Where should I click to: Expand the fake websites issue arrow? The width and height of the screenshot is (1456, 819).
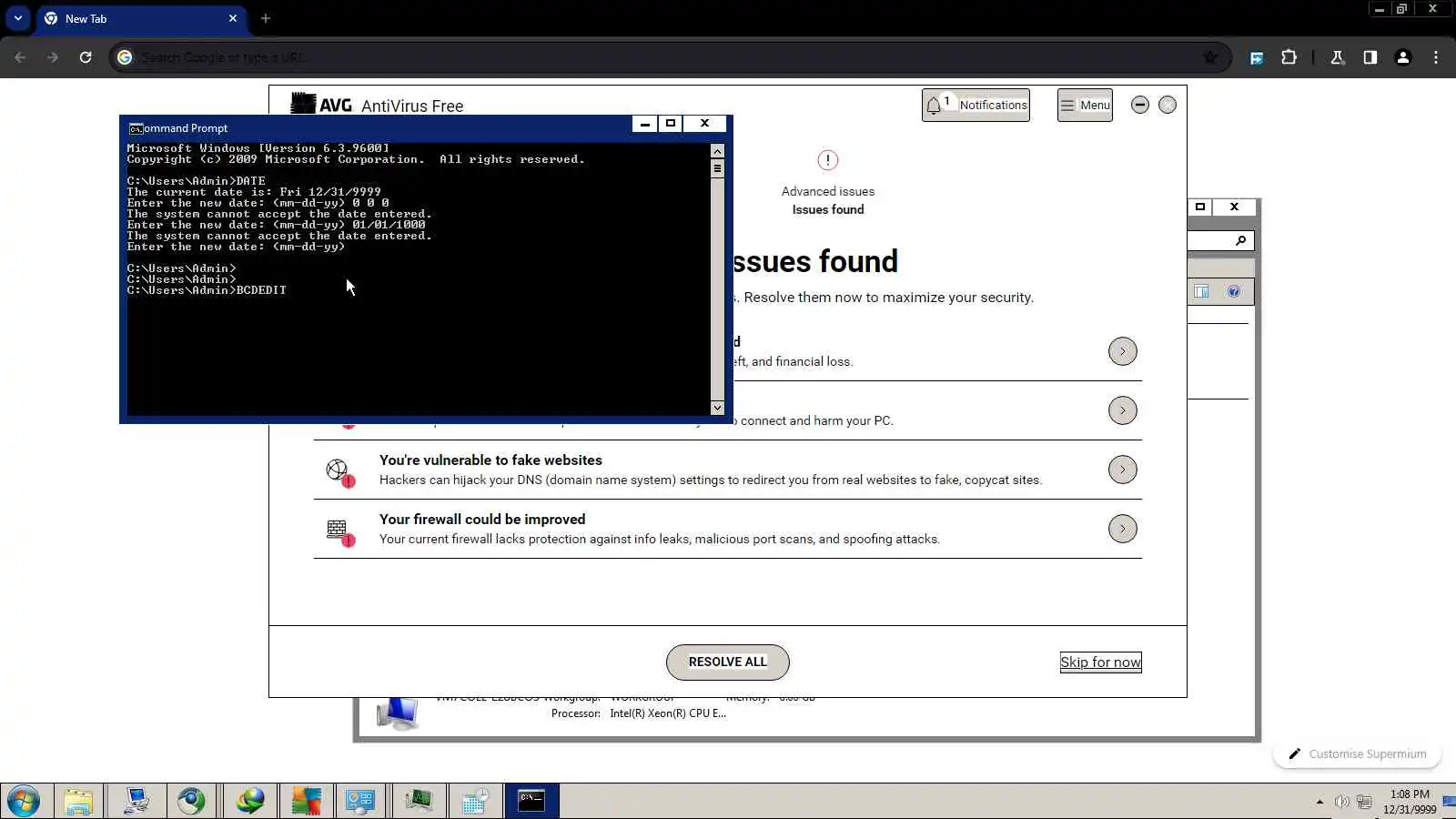point(1123,470)
